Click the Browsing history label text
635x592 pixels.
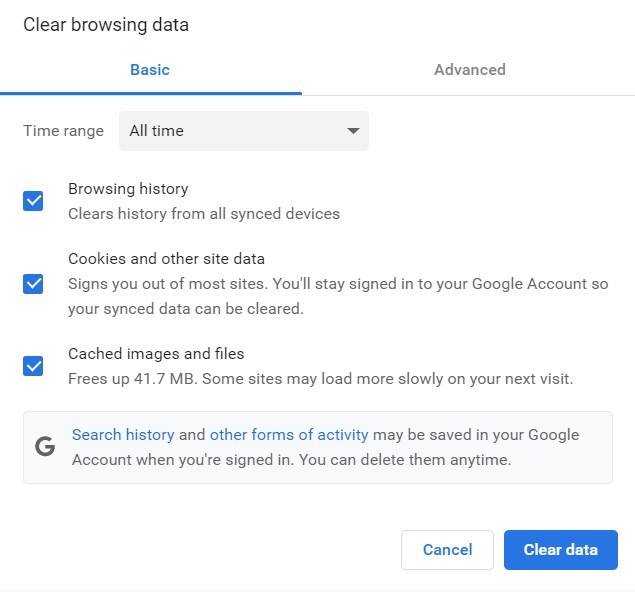pos(128,189)
